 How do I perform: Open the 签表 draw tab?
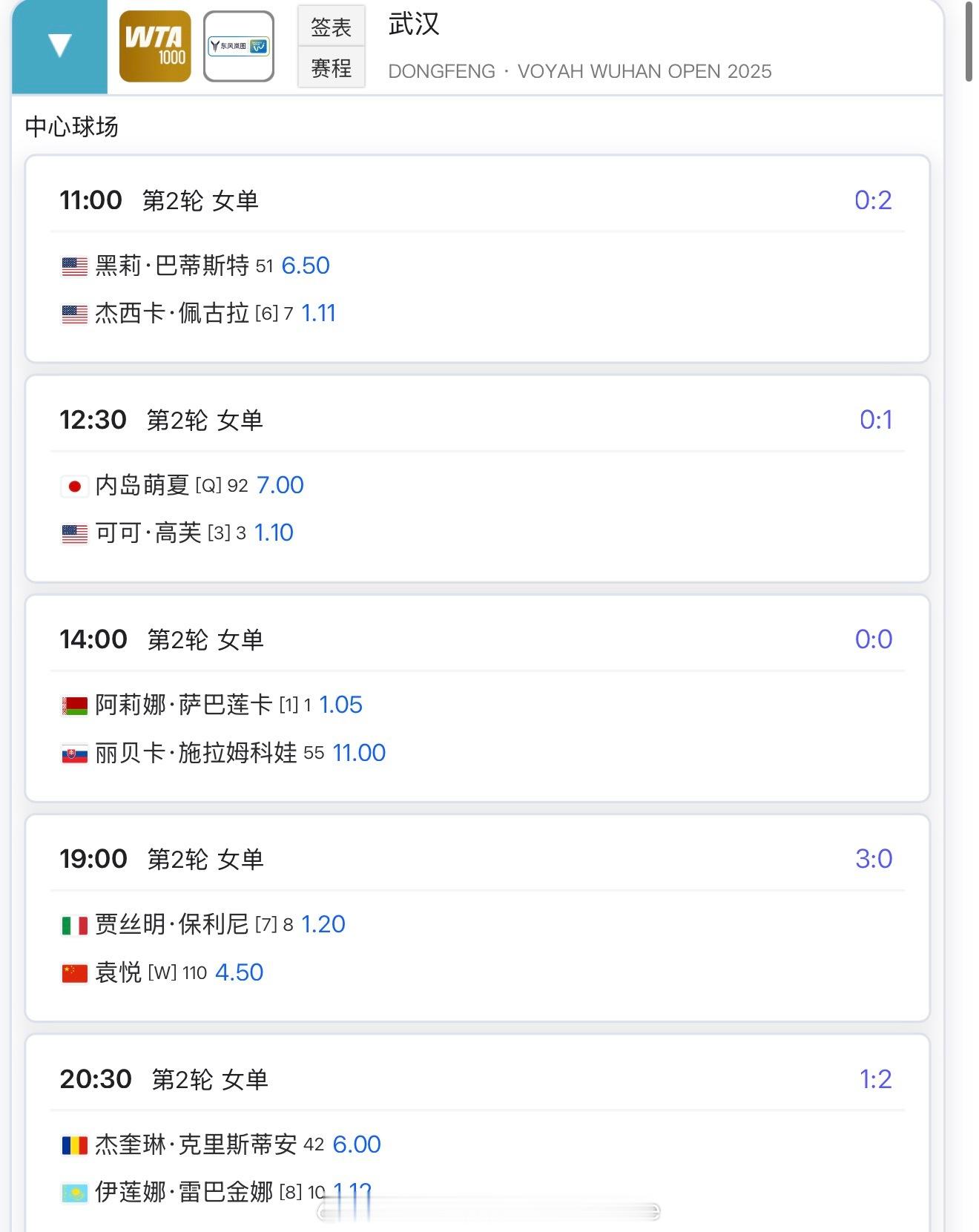point(331,27)
